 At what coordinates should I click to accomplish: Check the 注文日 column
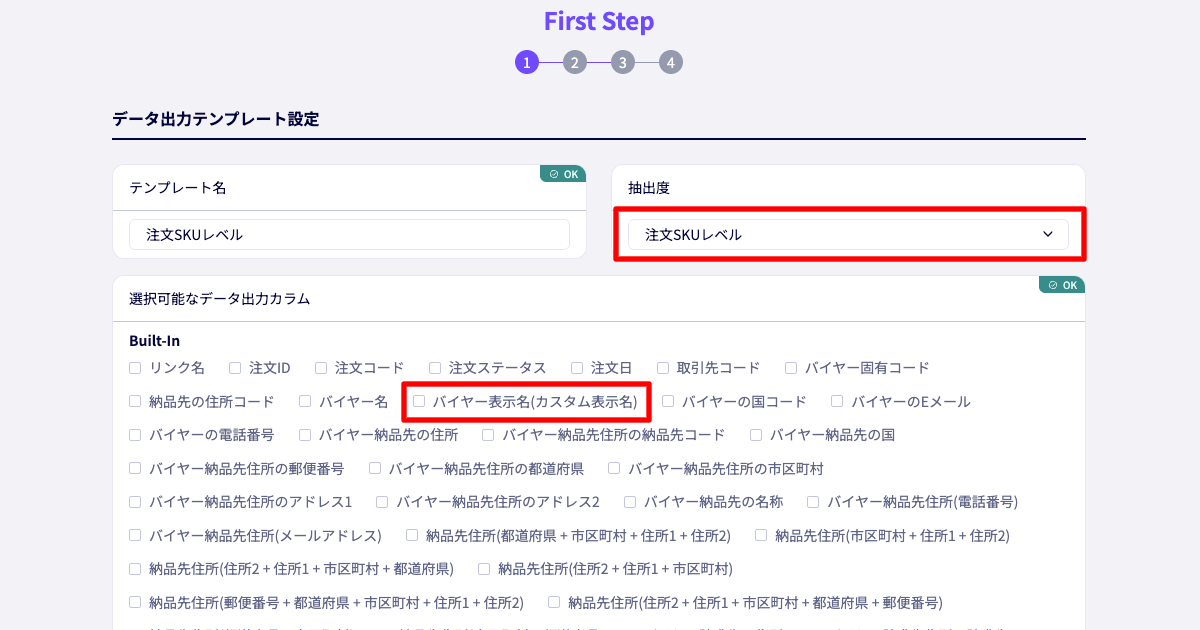click(577, 368)
